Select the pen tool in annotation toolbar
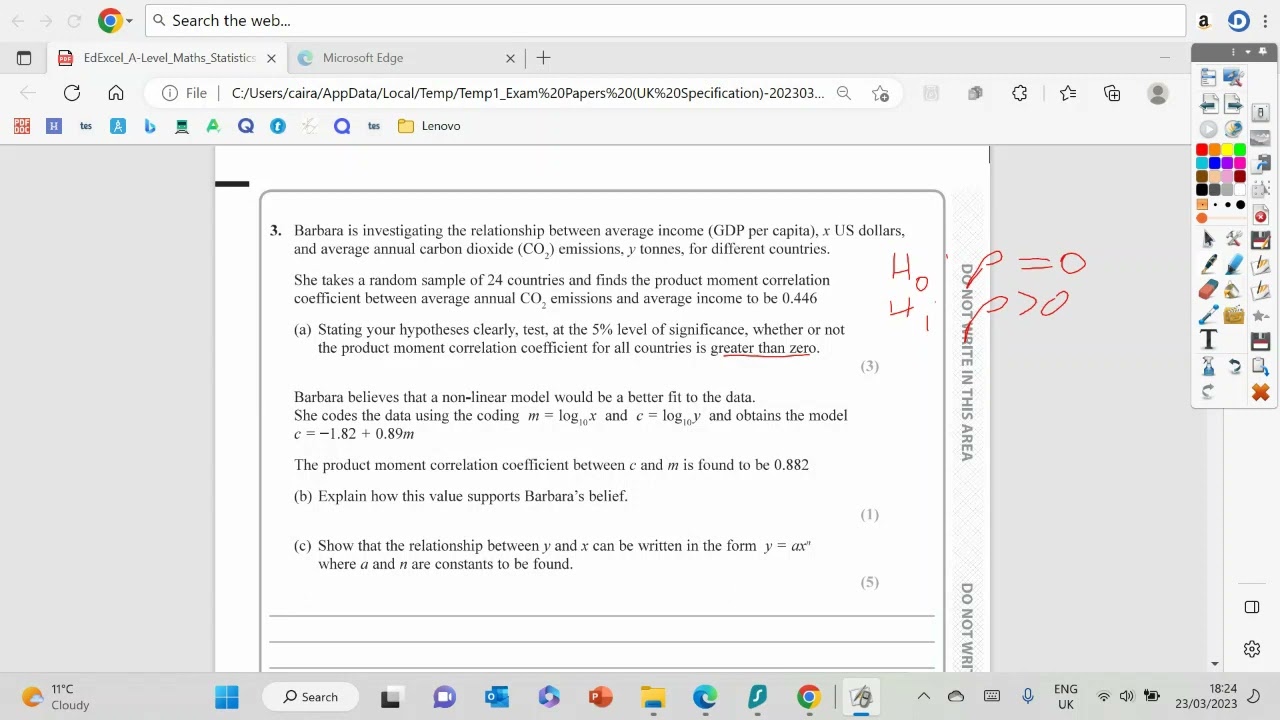Image resolution: width=1280 pixels, height=720 pixels. tap(1209, 265)
